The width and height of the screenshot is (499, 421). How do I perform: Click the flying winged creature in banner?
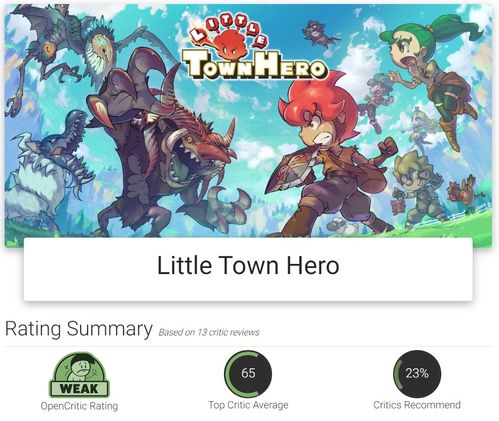point(67,50)
